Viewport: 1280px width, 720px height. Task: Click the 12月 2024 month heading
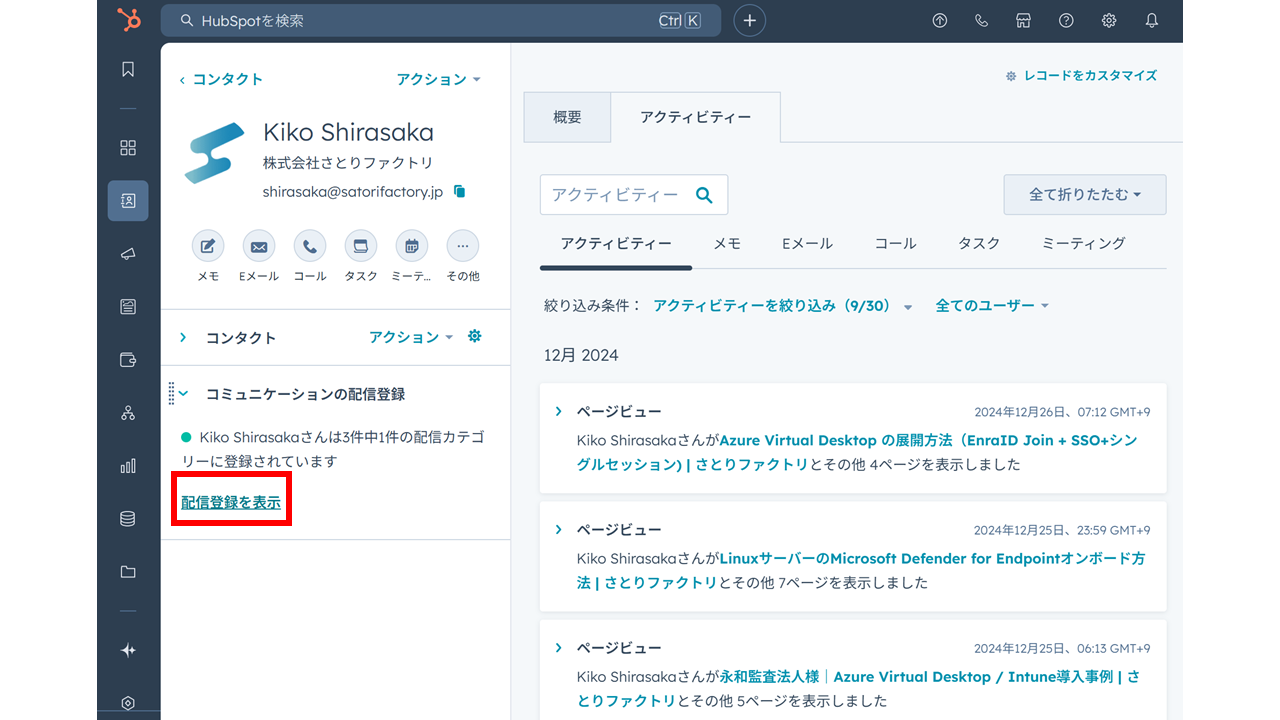(581, 356)
